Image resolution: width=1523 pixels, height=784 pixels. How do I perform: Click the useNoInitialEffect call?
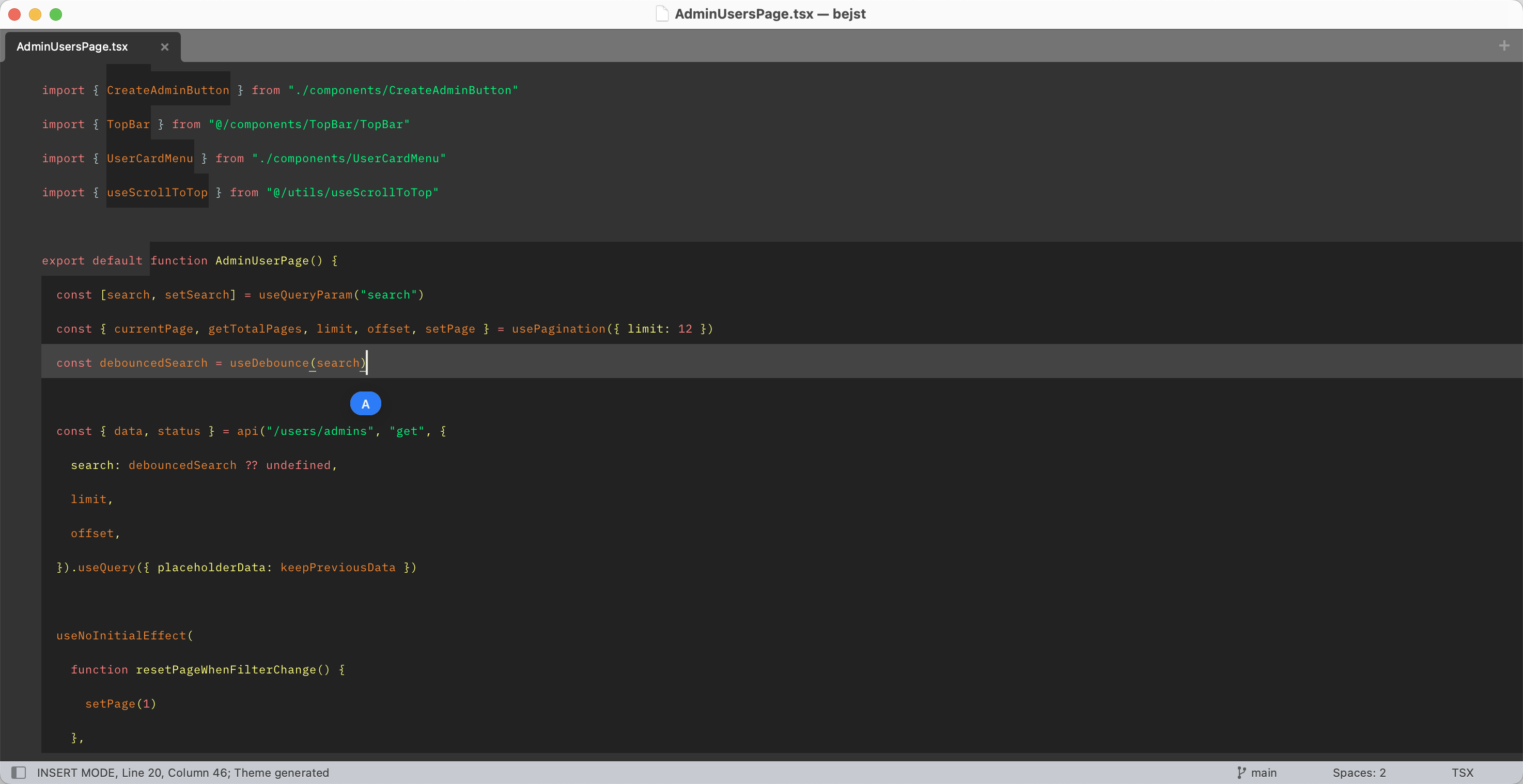coord(121,636)
